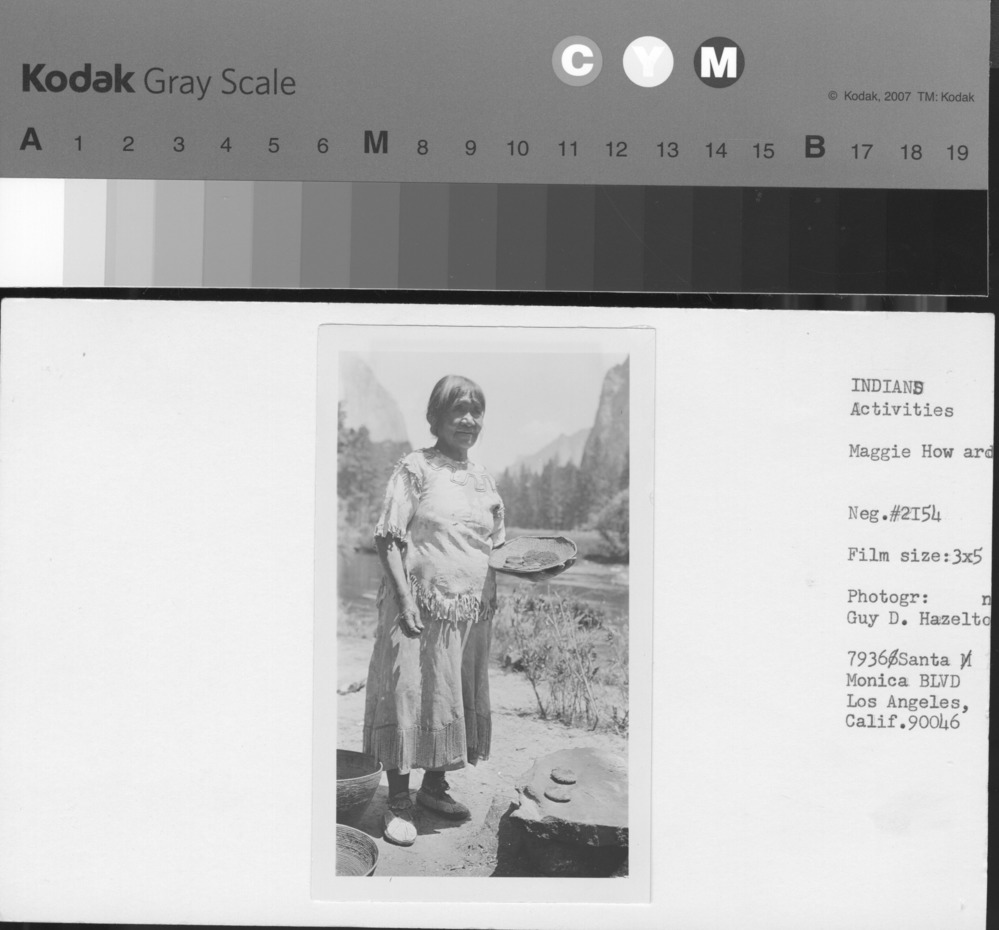Click the "Neg.#2154" negative number
The width and height of the screenshot is (999, 930).
coord(894,515)
